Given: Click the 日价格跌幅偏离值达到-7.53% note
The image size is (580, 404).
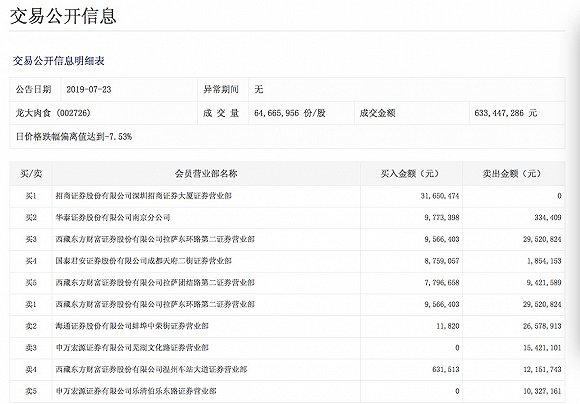Looking at the screenshot, I should 74,137.
